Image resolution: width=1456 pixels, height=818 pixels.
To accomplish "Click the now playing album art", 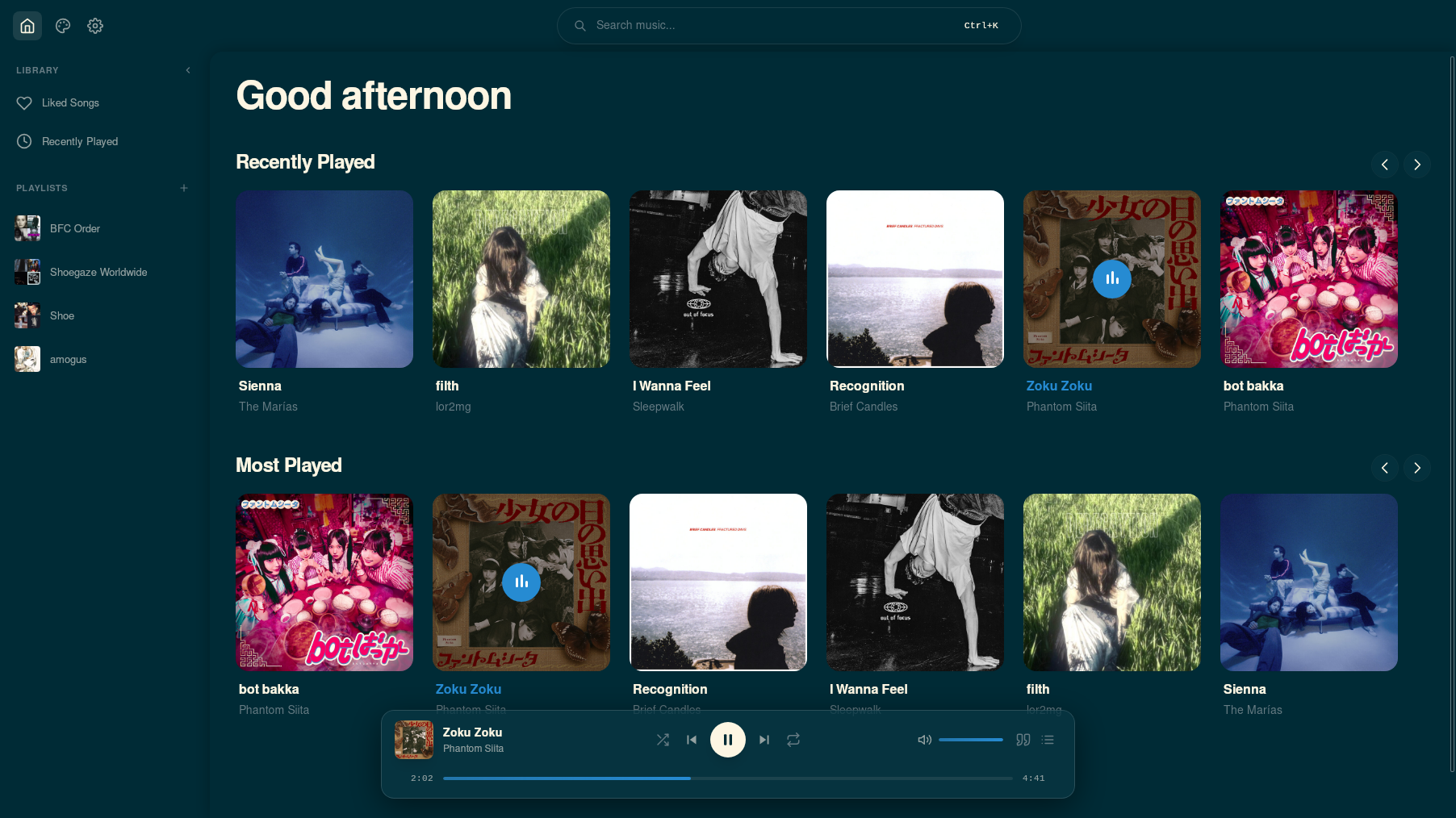I will [414, 740].
